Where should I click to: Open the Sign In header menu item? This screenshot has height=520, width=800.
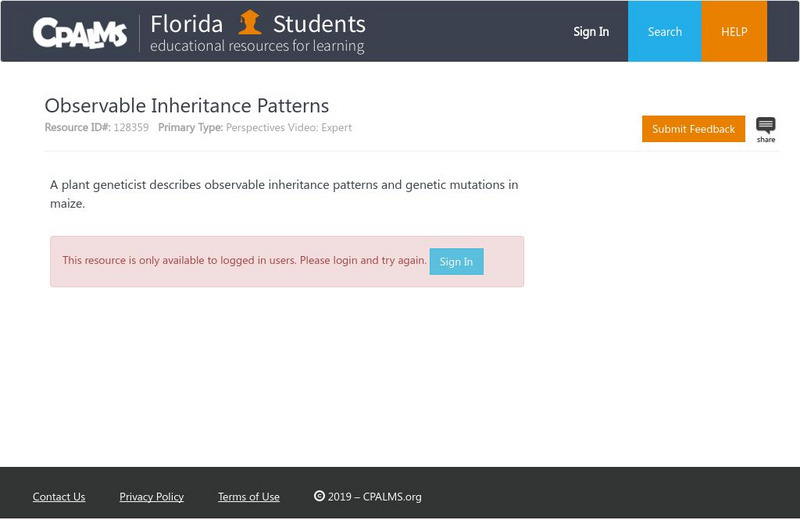(591, 32)
